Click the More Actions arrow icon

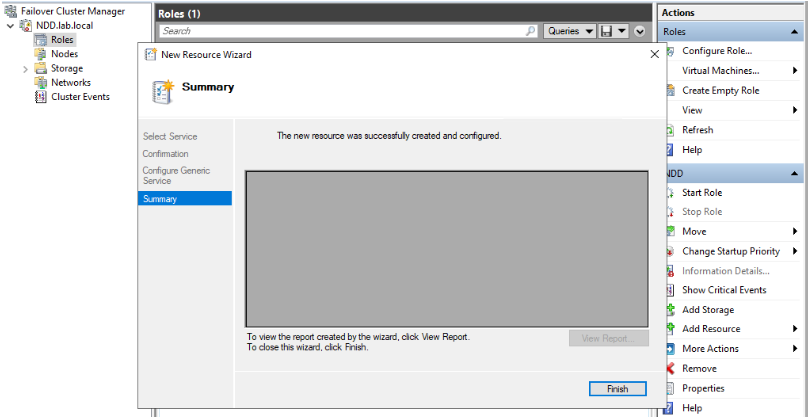click(x=670, y=349)
